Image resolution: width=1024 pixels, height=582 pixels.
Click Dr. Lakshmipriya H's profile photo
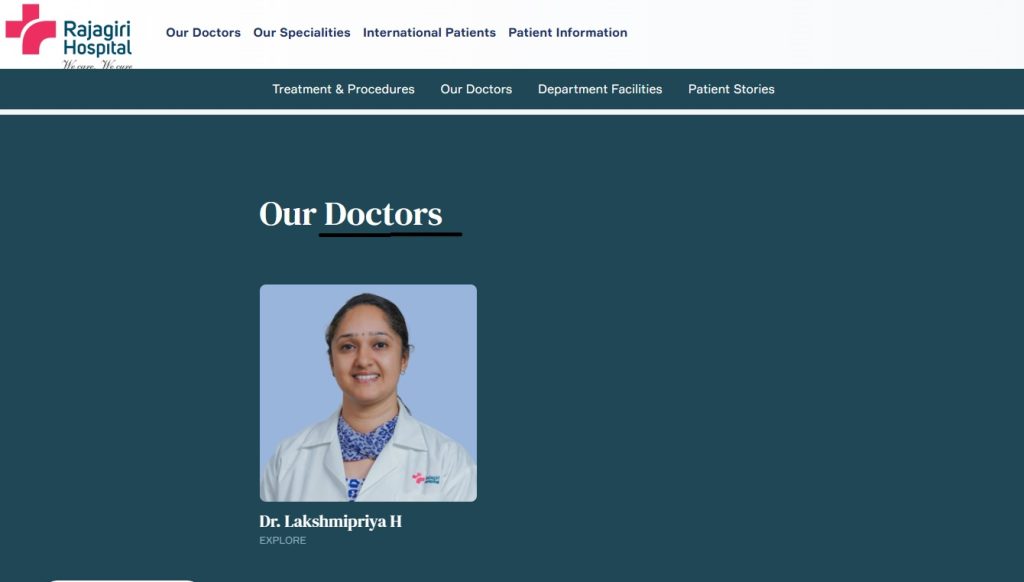tap(368, 393)
